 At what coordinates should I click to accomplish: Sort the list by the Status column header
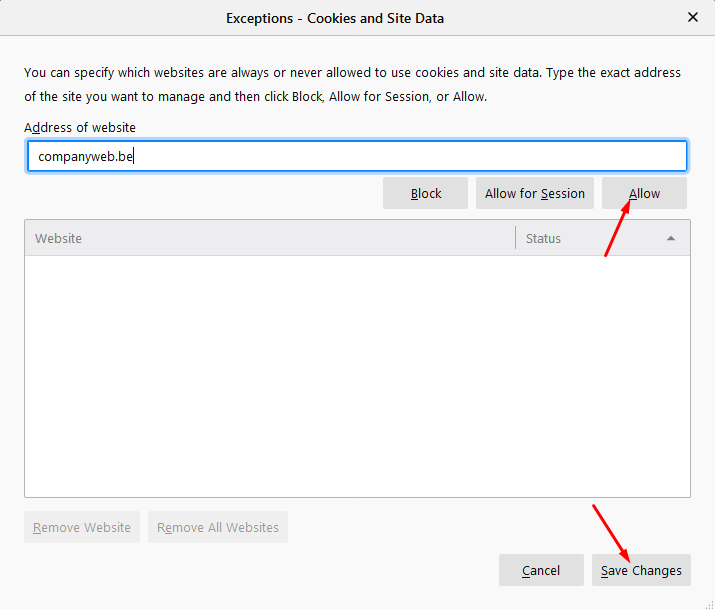[x=590, y=238]
